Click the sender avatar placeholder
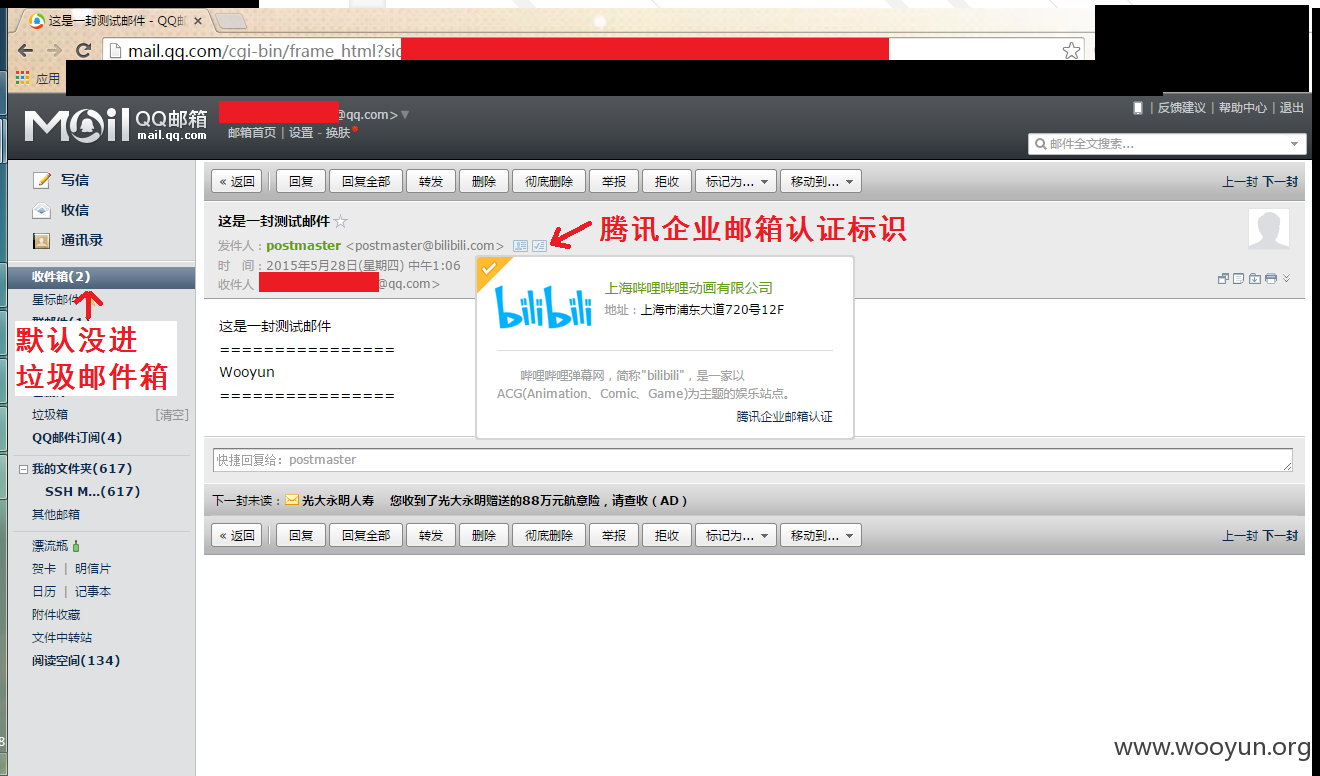 1269,229
